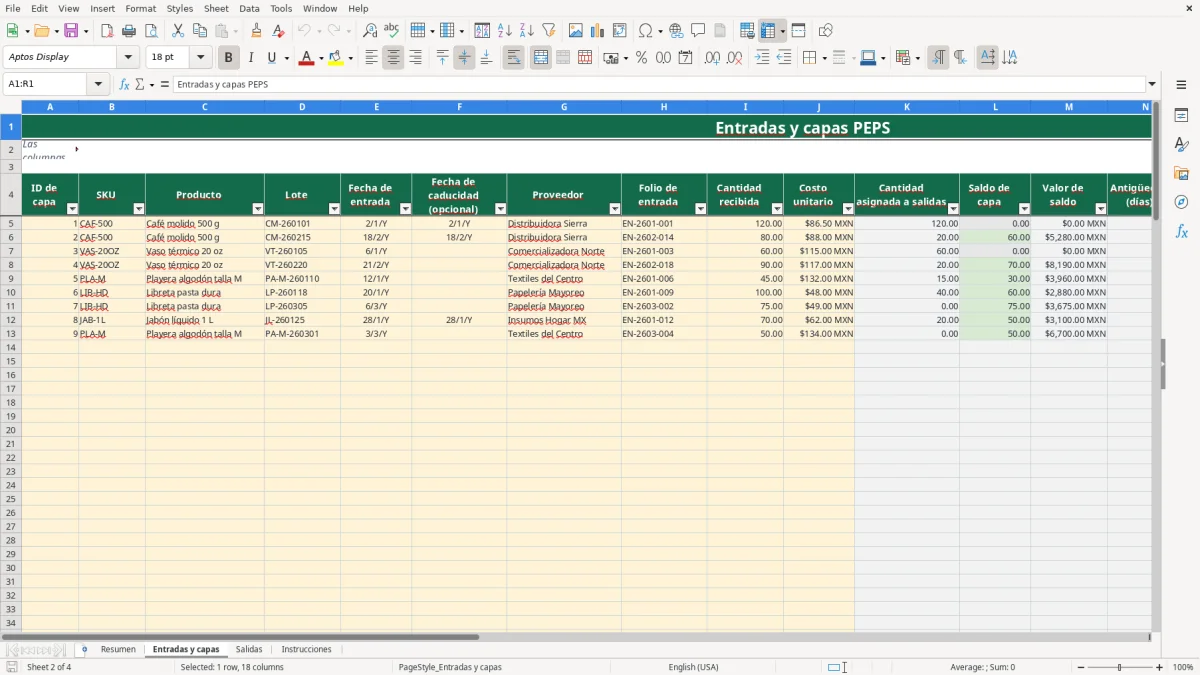Viewport: 1200px width, 675px height.
Task: Apply red font color
Action: point(305,58)
